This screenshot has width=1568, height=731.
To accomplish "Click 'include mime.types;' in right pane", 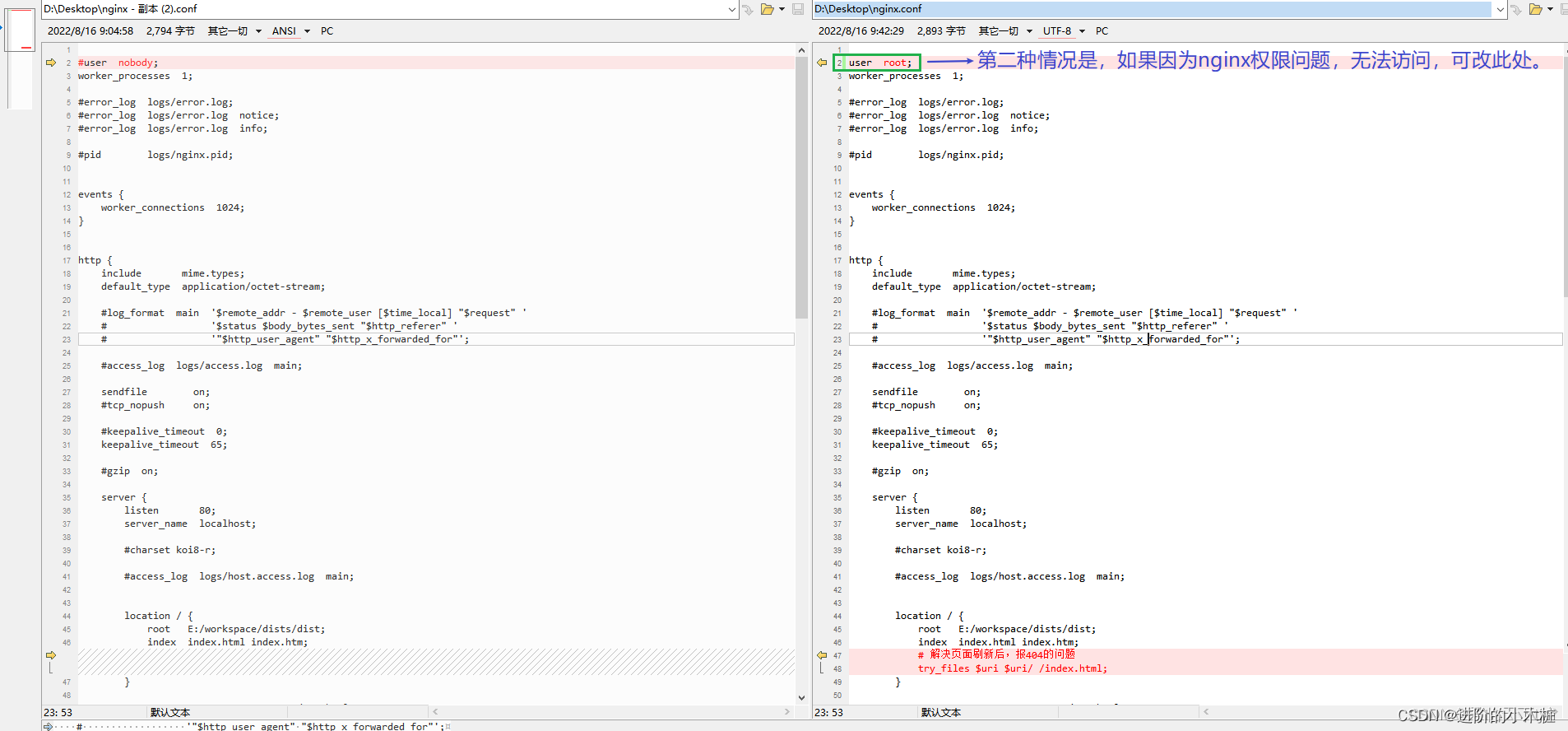I will 944,273.
